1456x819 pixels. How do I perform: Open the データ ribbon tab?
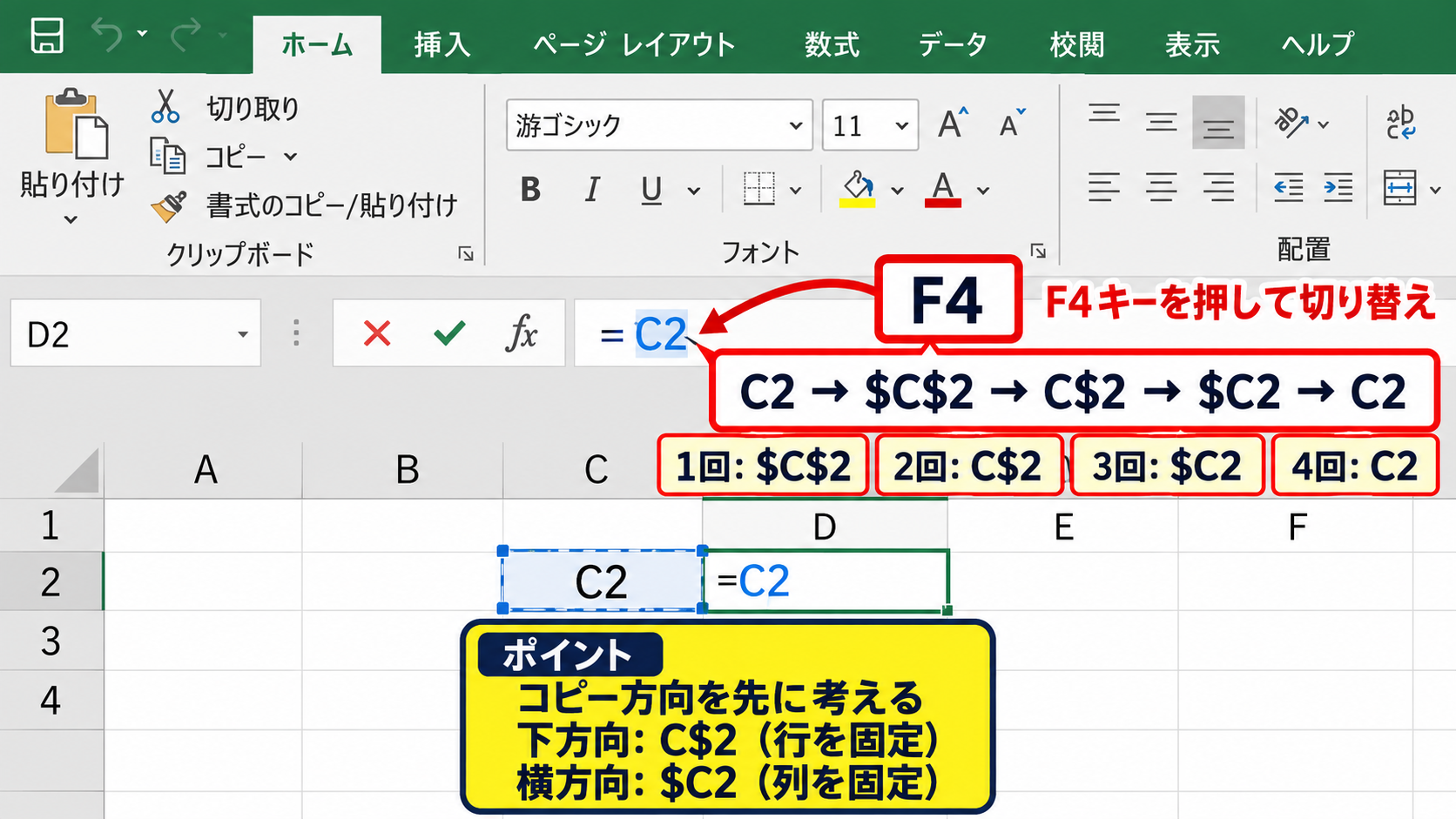(953, 44)
